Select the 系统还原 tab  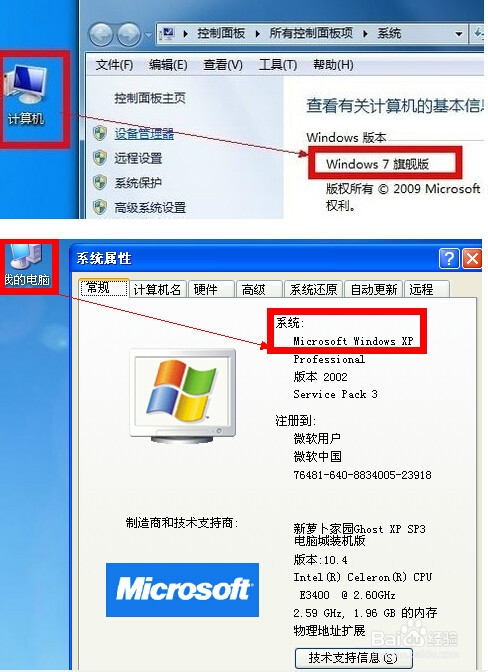pyautogui.click(x=314, y=289)
